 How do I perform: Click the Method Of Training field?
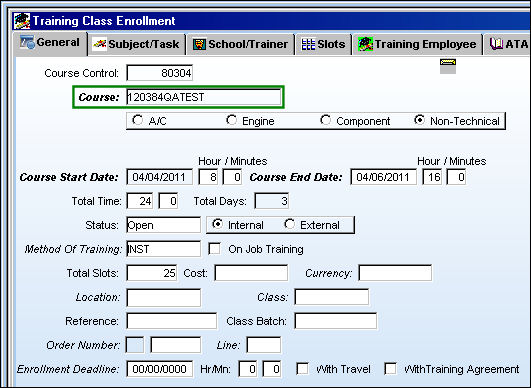click(164, 249)
